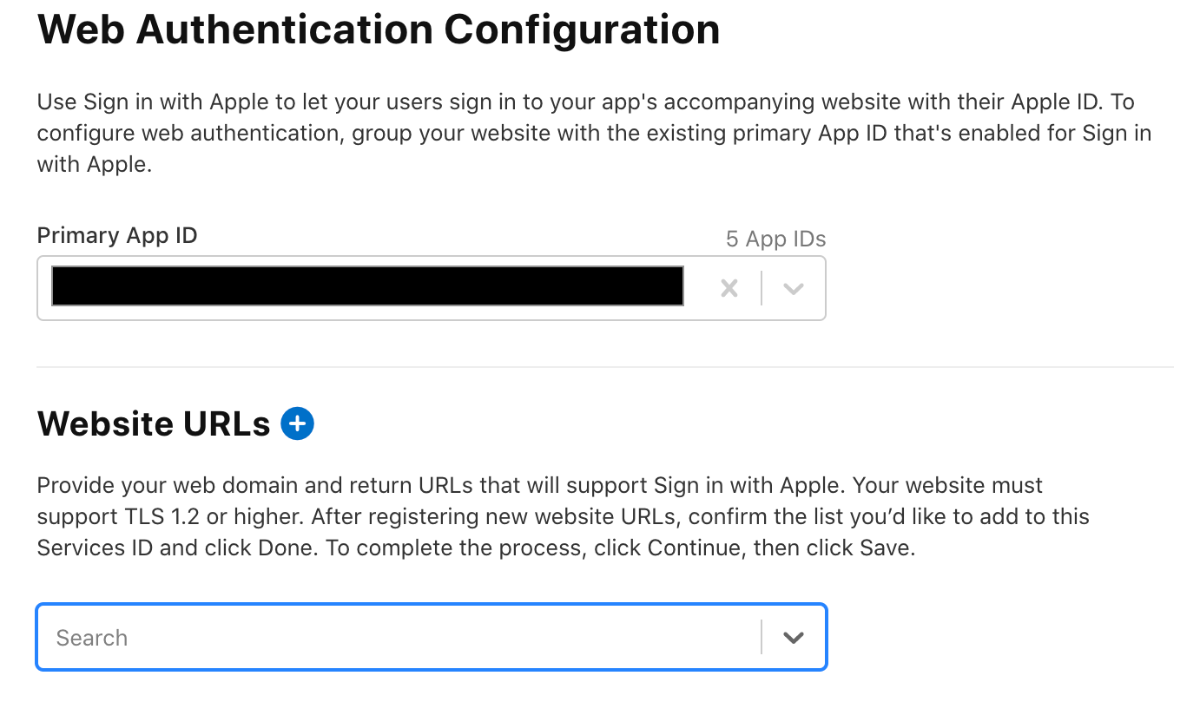Open the Website URLs search dropdown chevron
The height and width of the screenshot is (715, 1200).
[x=793, y=637]
